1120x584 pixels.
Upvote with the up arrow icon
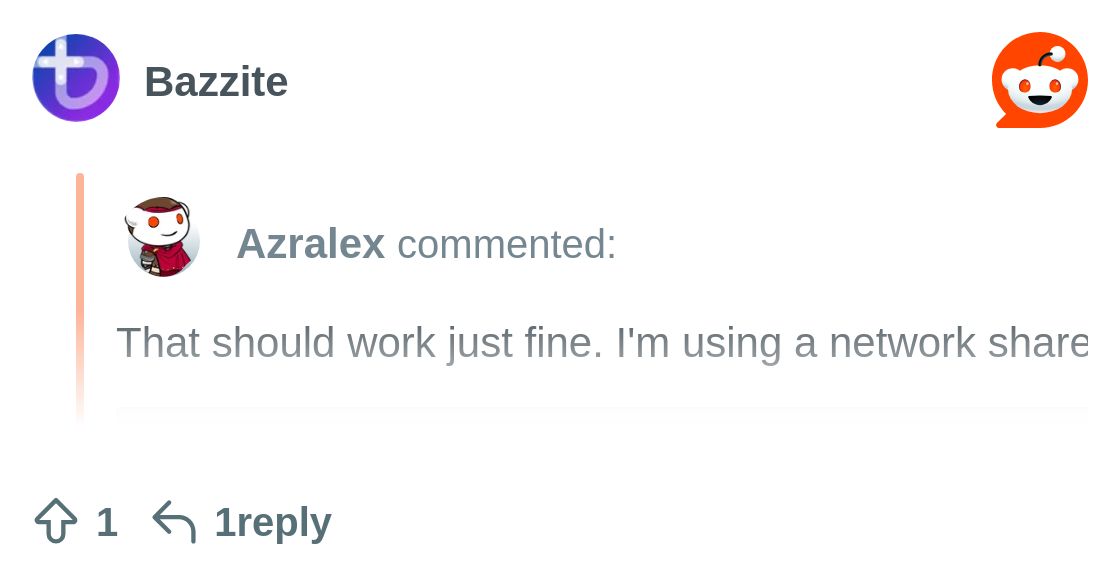point(56,522)
